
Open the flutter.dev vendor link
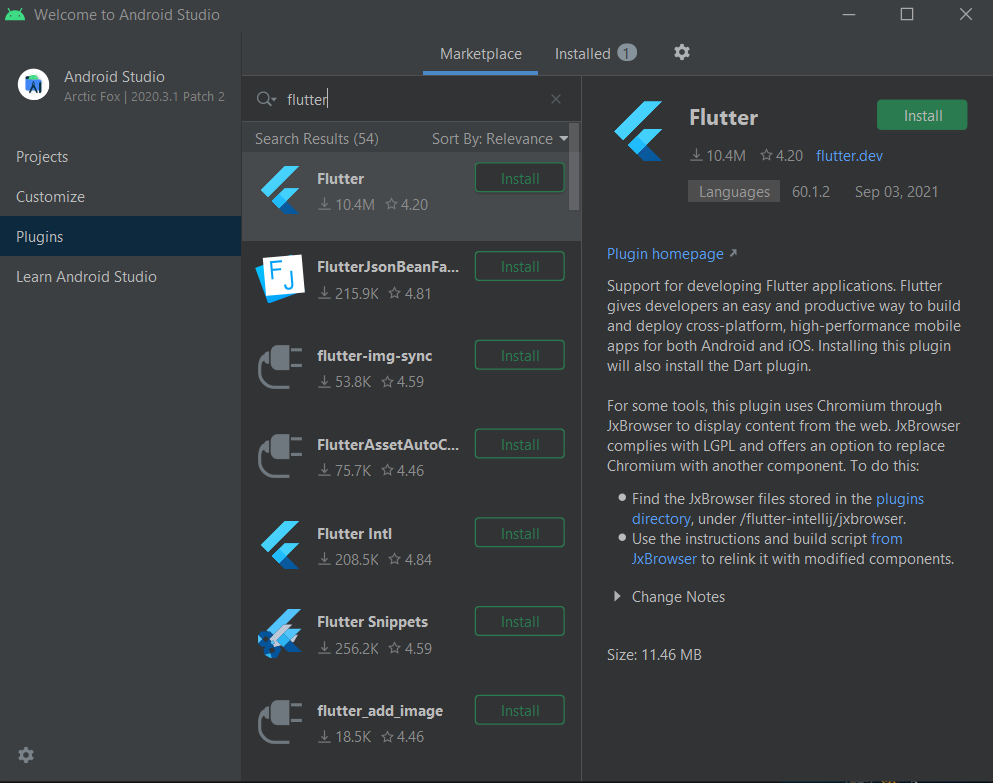tap(849, 156)
